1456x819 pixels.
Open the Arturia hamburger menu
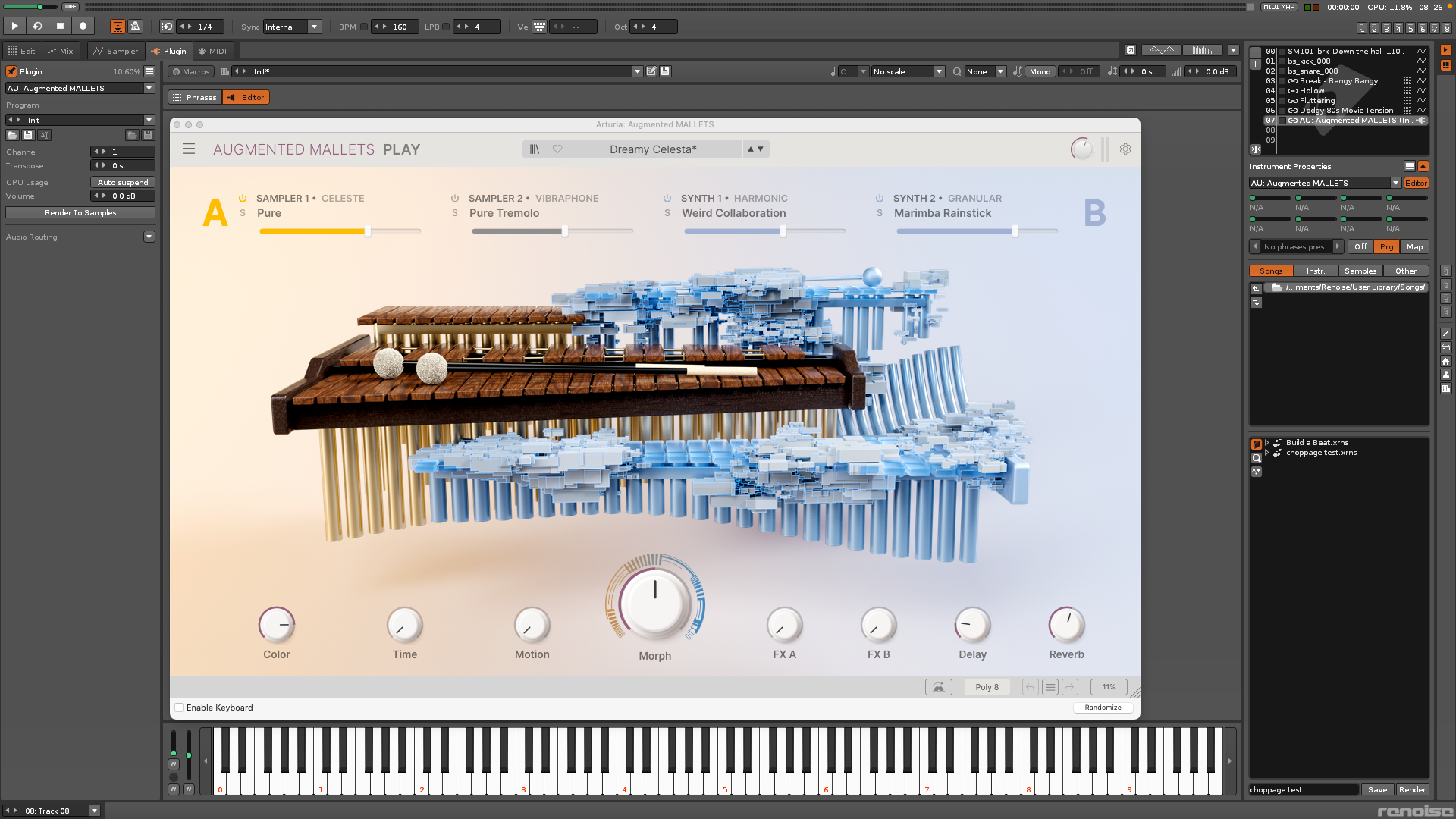(189, 149)
